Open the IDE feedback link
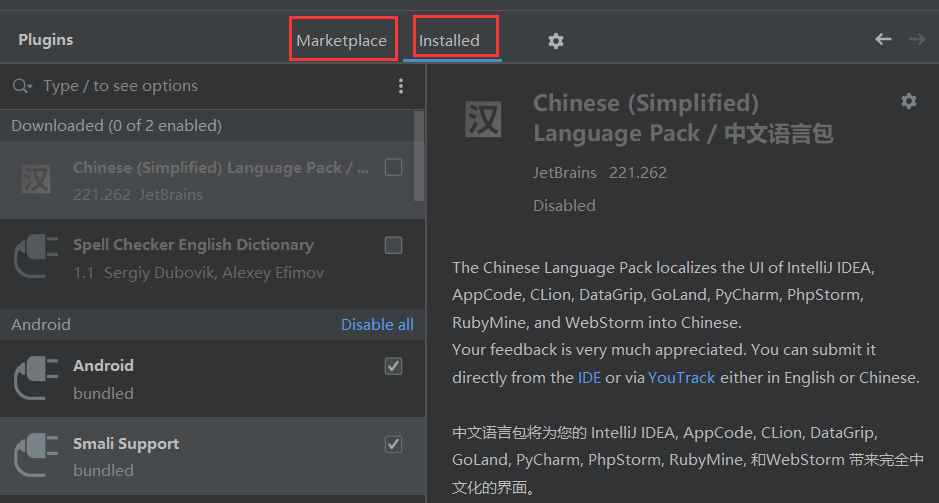Screen dimensions: 939x503 (589, 378)
